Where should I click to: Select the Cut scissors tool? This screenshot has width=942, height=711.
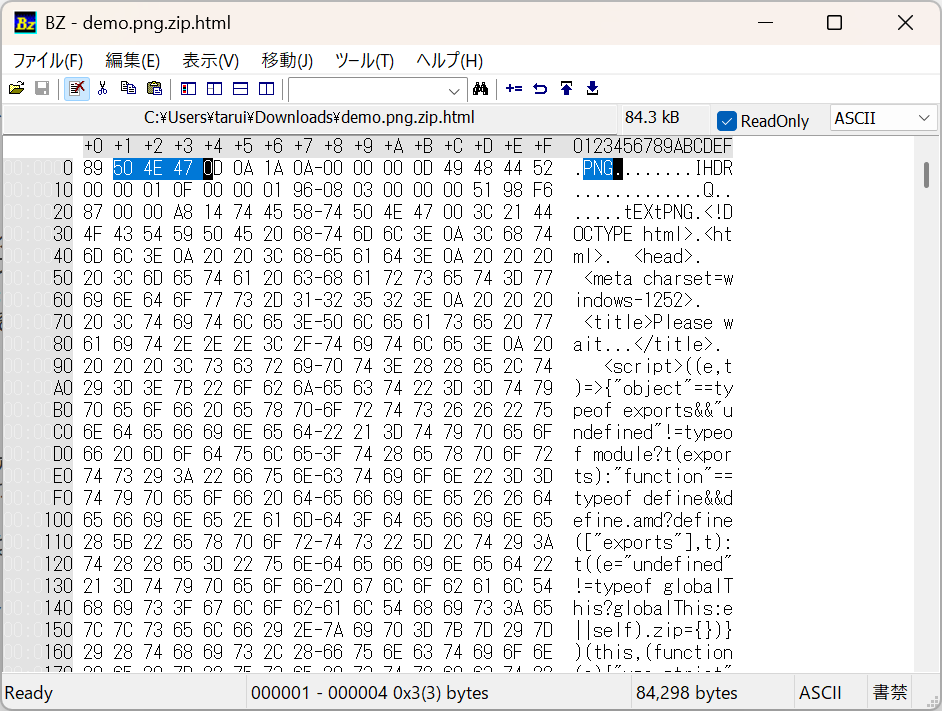(x=103, y=89)
